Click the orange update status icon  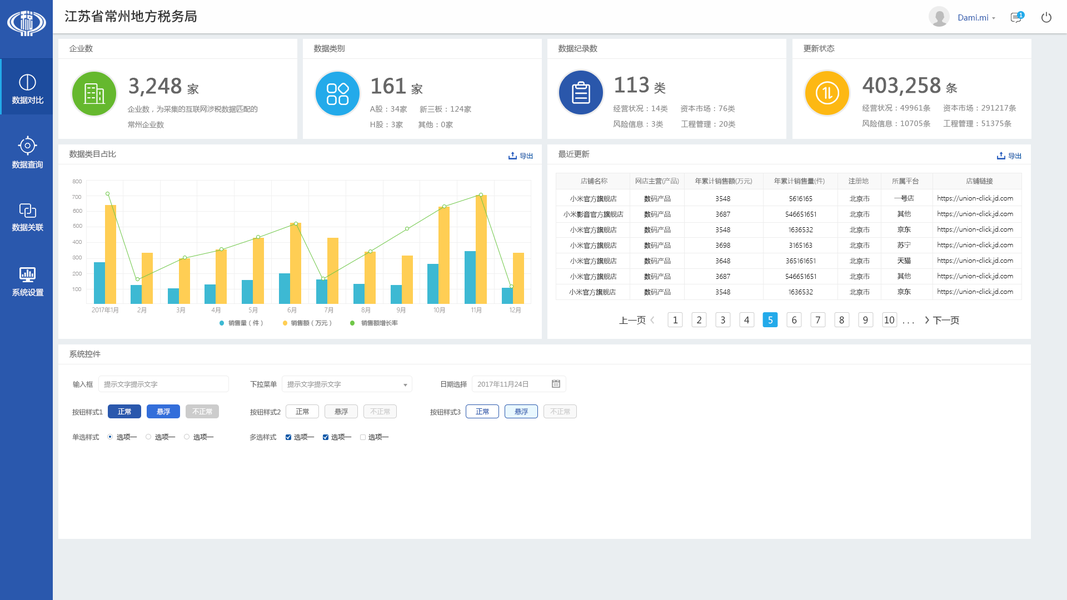[x=827, y=93]
